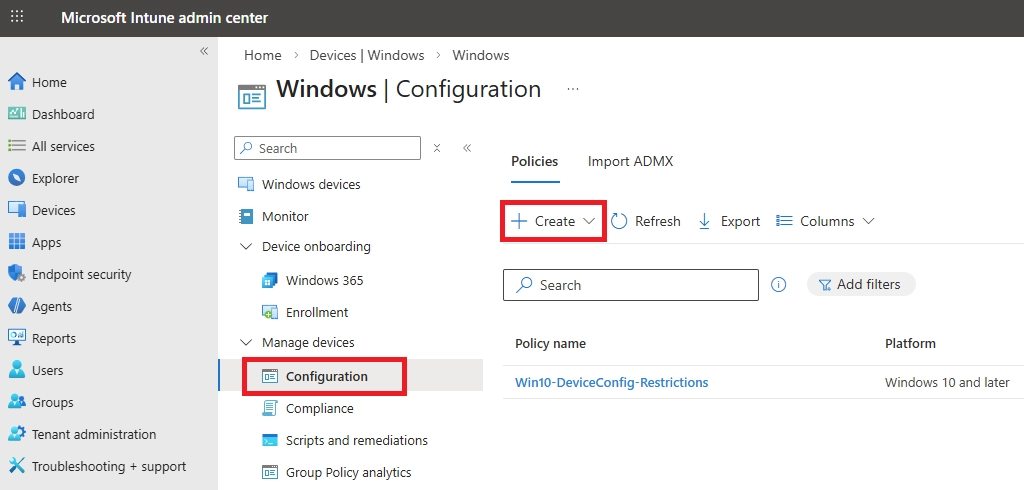Switch to the Policies tab

pyautogui.click(x=534, y=161)
